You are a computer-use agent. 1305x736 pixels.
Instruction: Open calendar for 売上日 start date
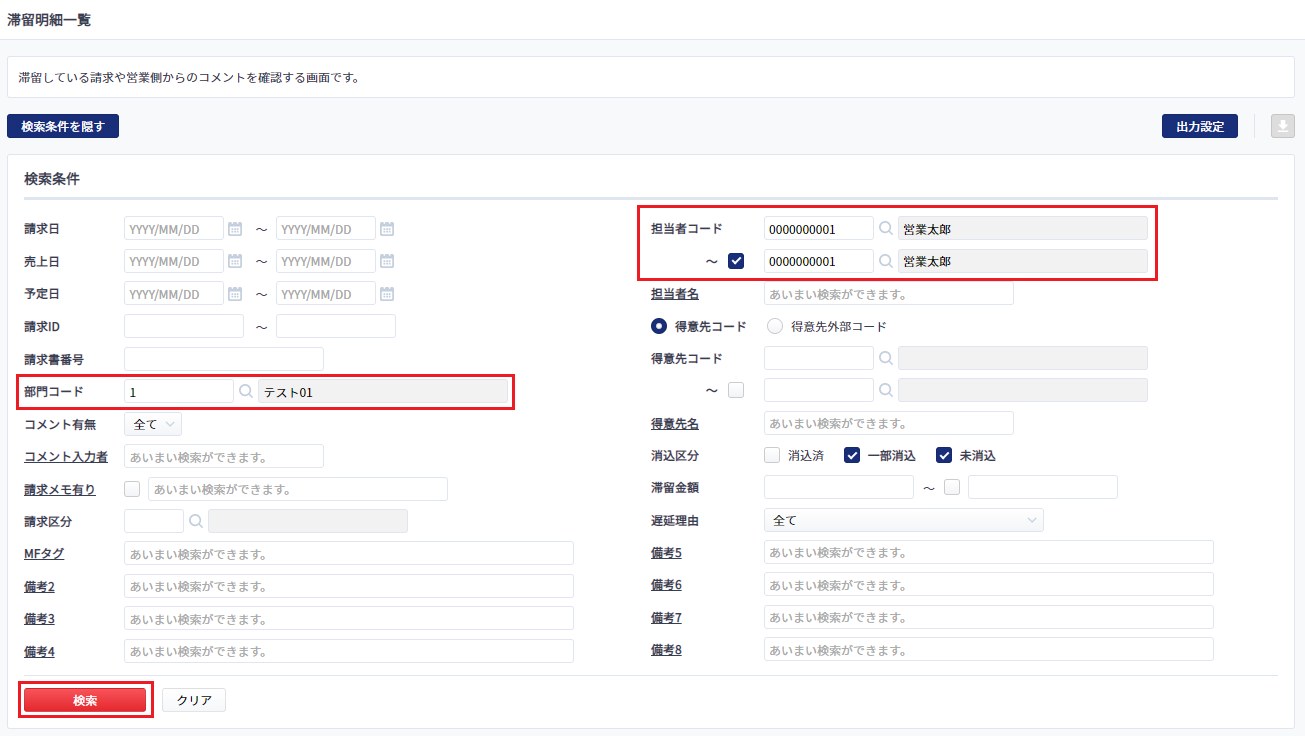pos(235,261)
